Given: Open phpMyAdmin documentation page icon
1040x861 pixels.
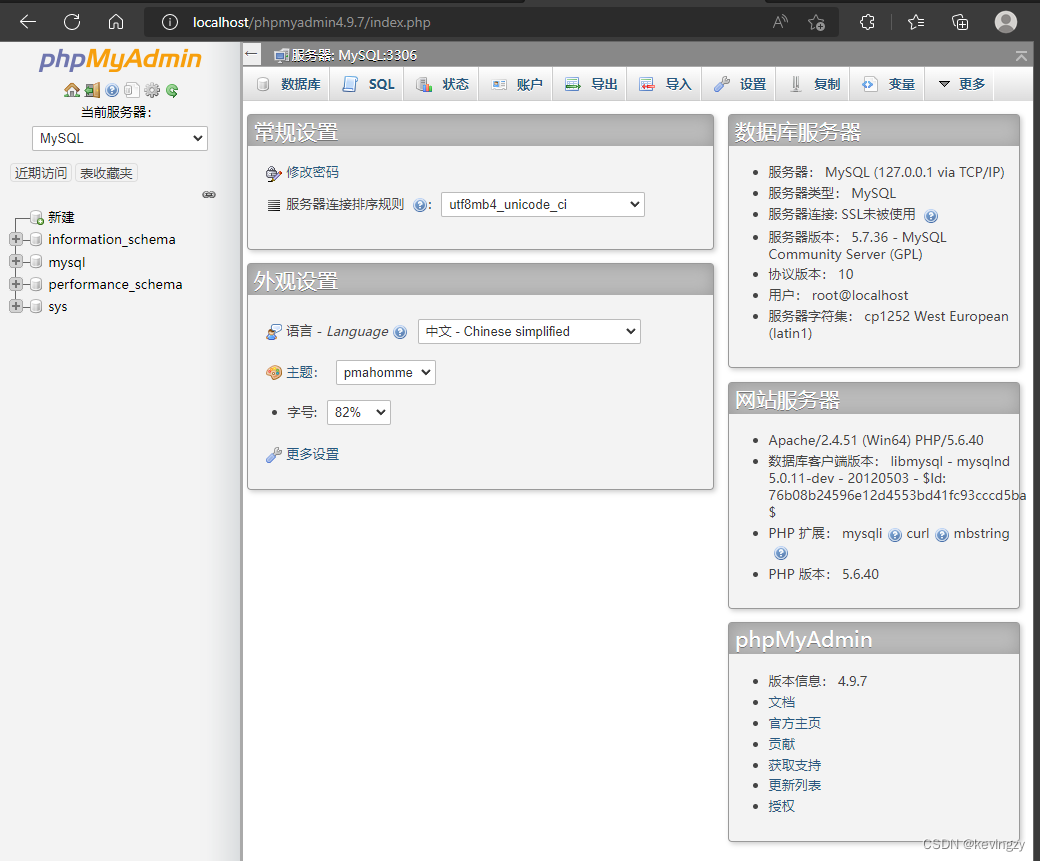Looking at the screenshot, I should click(x=131, y=90).
